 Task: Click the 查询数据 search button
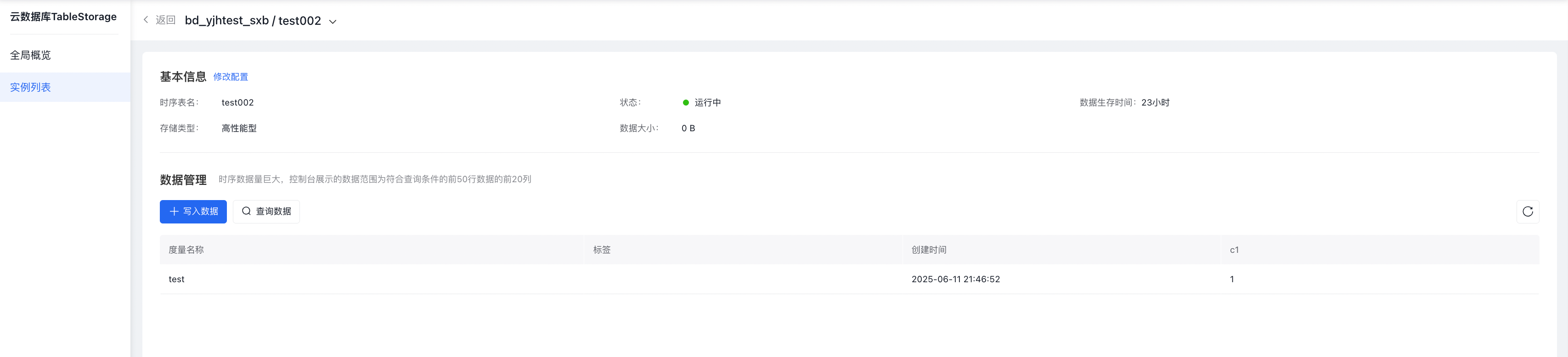pos(266,212)
